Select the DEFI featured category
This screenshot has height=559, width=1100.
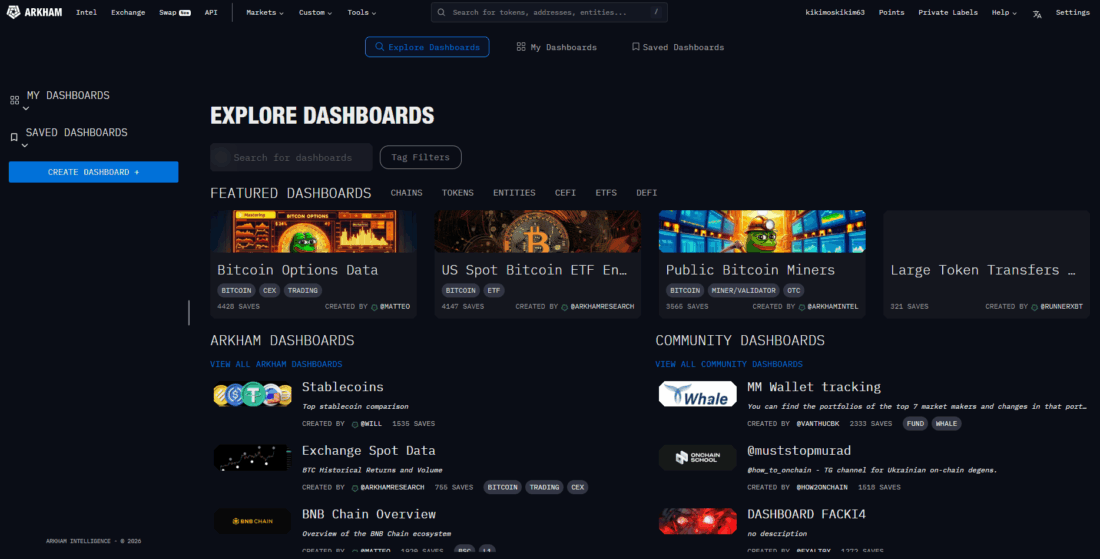(x=647, y=193)
